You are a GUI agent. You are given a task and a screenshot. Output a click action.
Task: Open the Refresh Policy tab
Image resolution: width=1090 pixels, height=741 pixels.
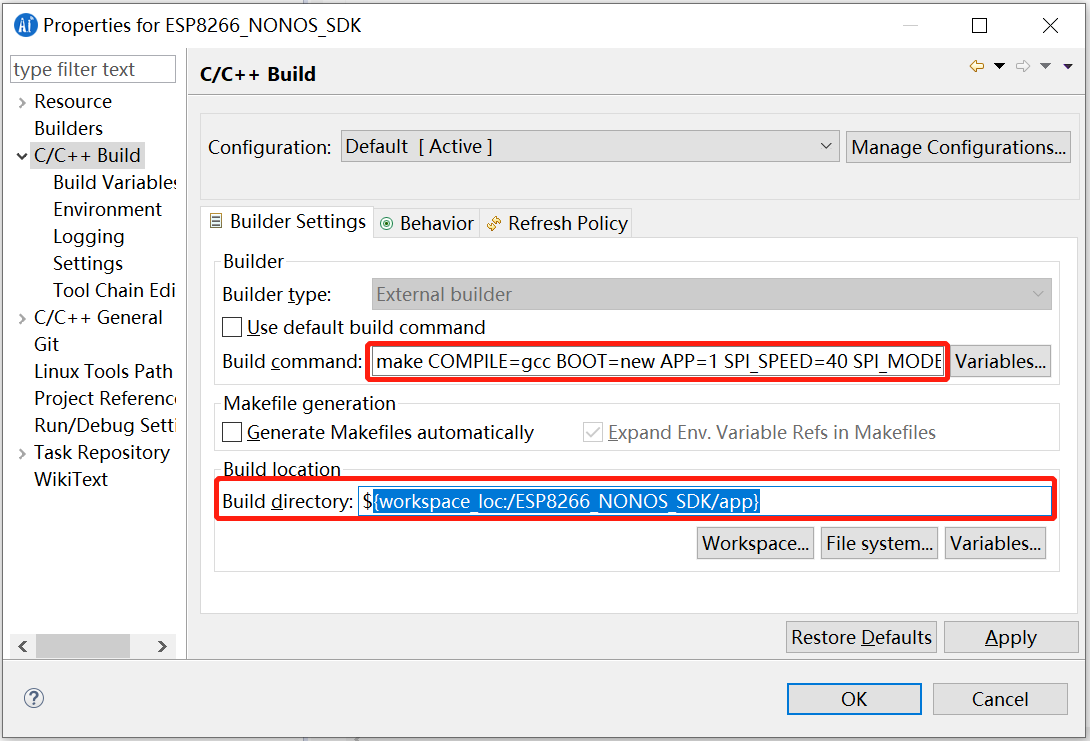coord(557,223)
